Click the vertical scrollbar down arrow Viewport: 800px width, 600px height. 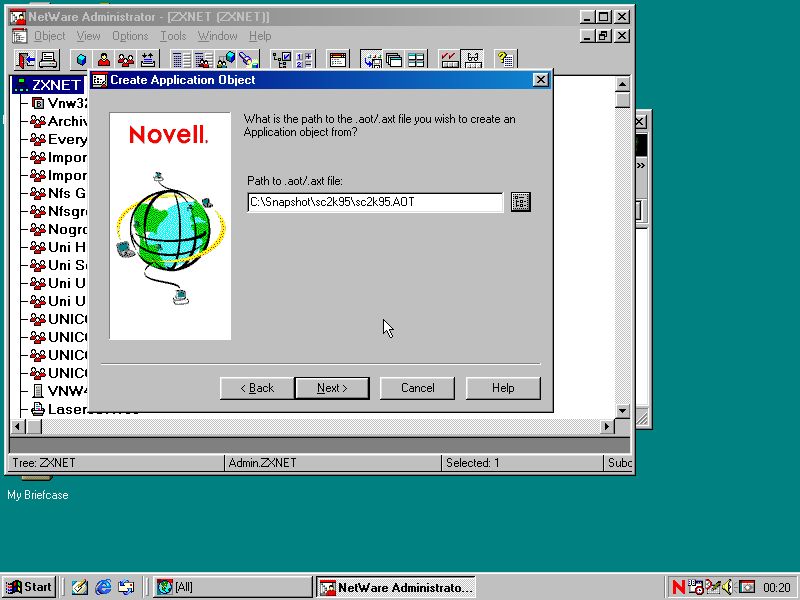pos(622,411)
